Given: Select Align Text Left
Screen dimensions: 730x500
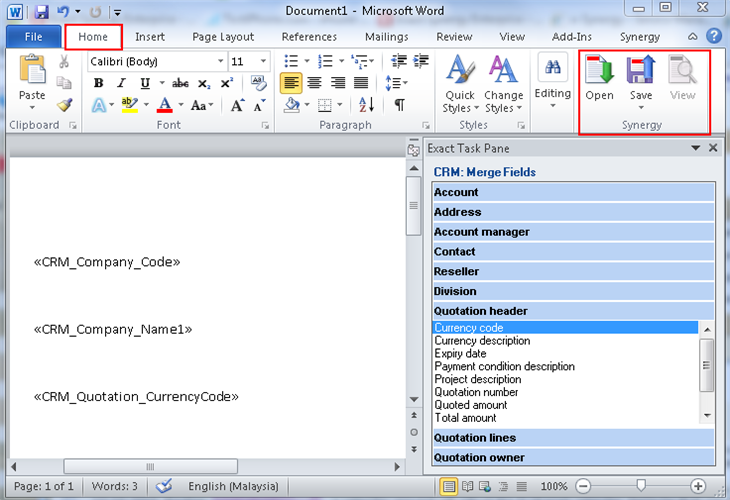Looking at the screenshot, I should (291, 83).
